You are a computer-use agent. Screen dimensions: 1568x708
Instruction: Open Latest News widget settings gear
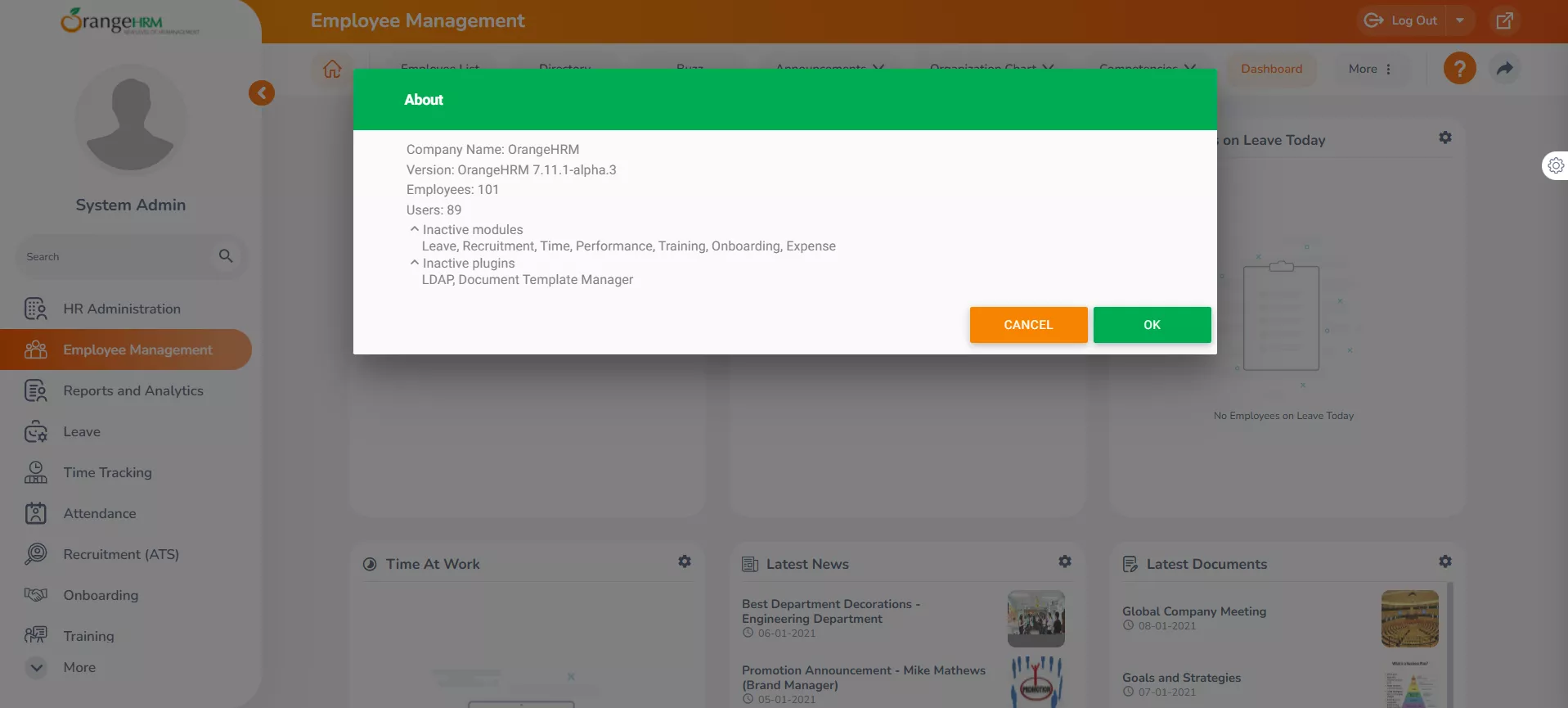coord(1064,561)
